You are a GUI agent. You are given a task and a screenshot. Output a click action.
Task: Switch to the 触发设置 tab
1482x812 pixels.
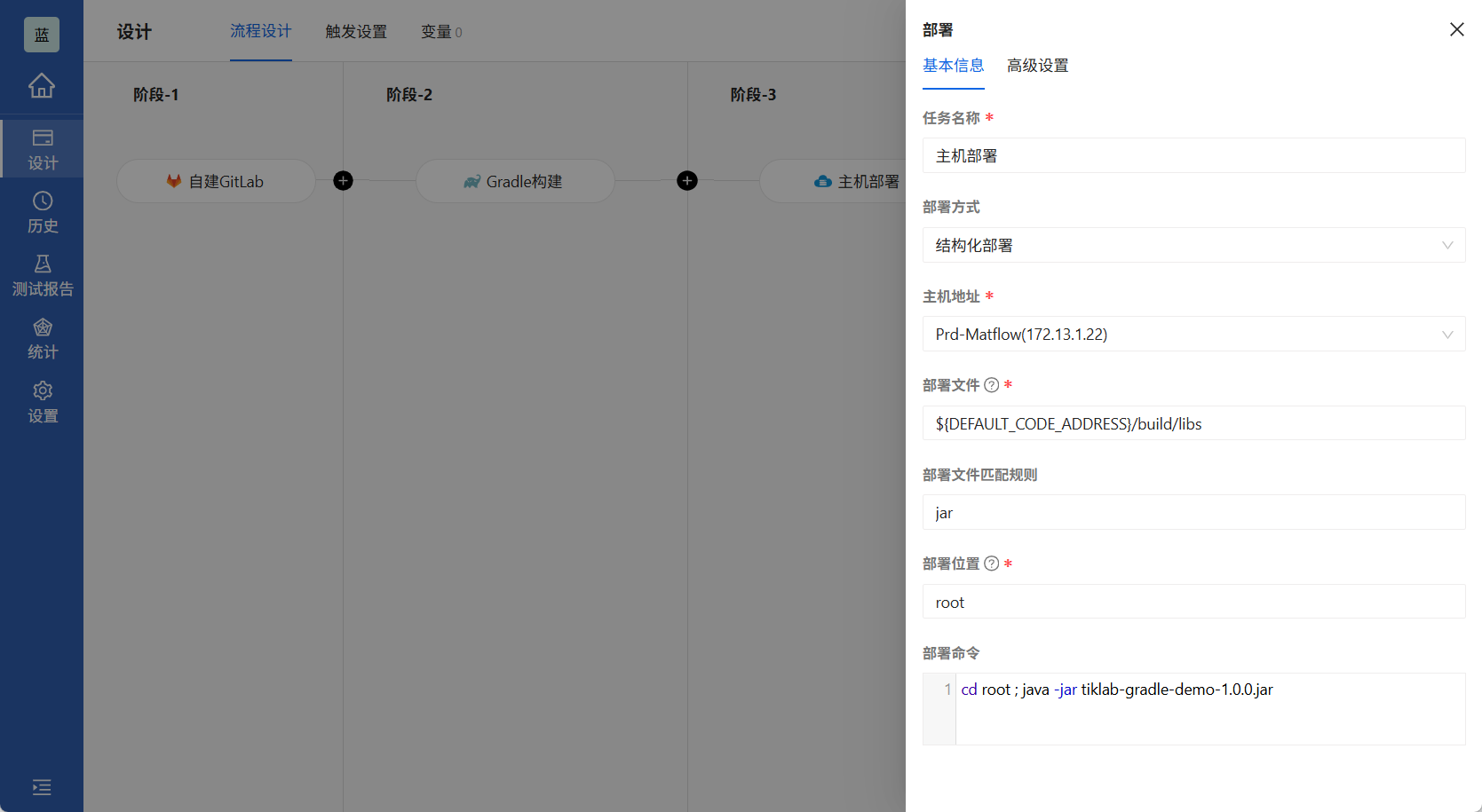(356, 31)
